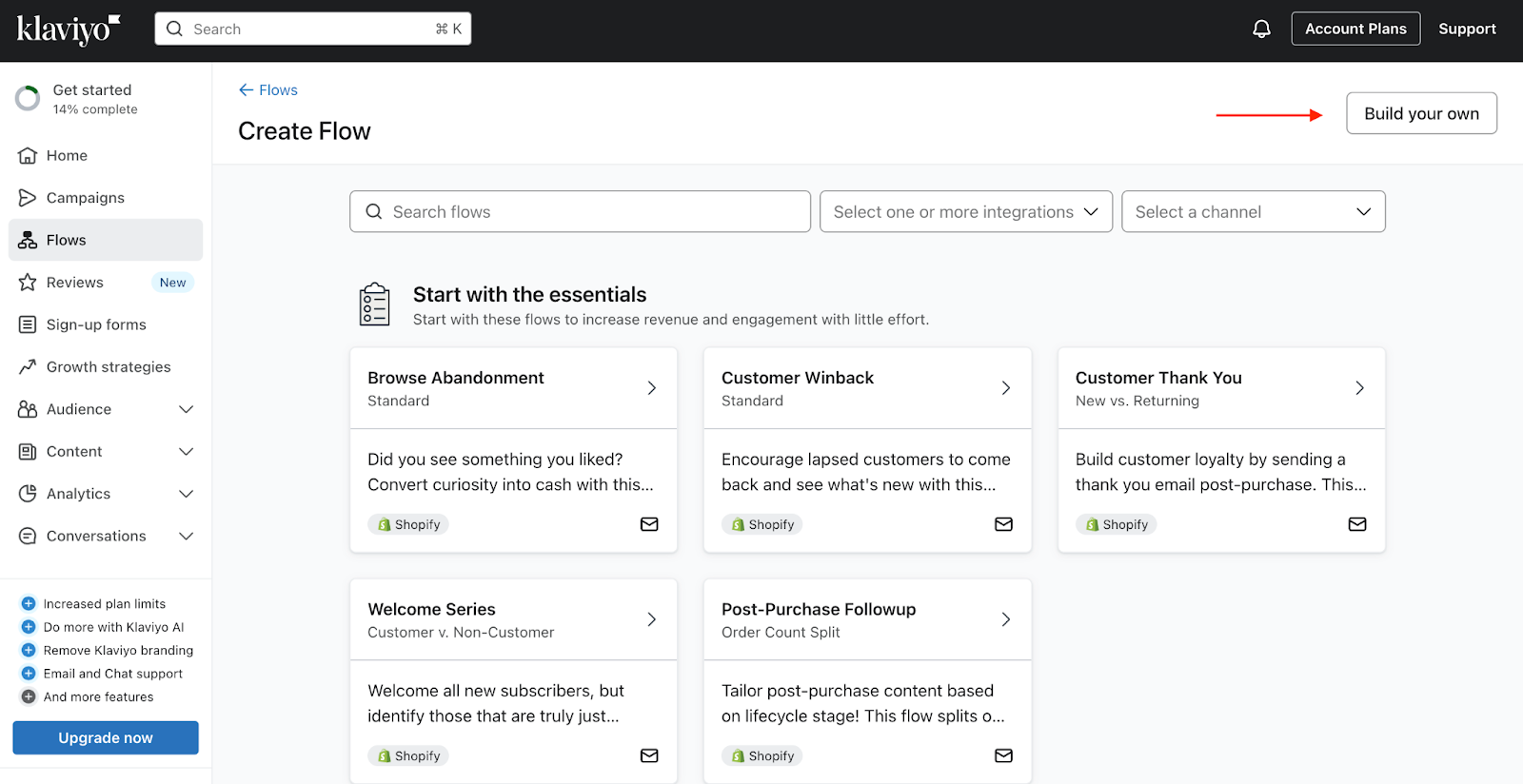The image size is (1523, 784).
Task: Click the Content icon in sidebar
Action: click(28, 452)
